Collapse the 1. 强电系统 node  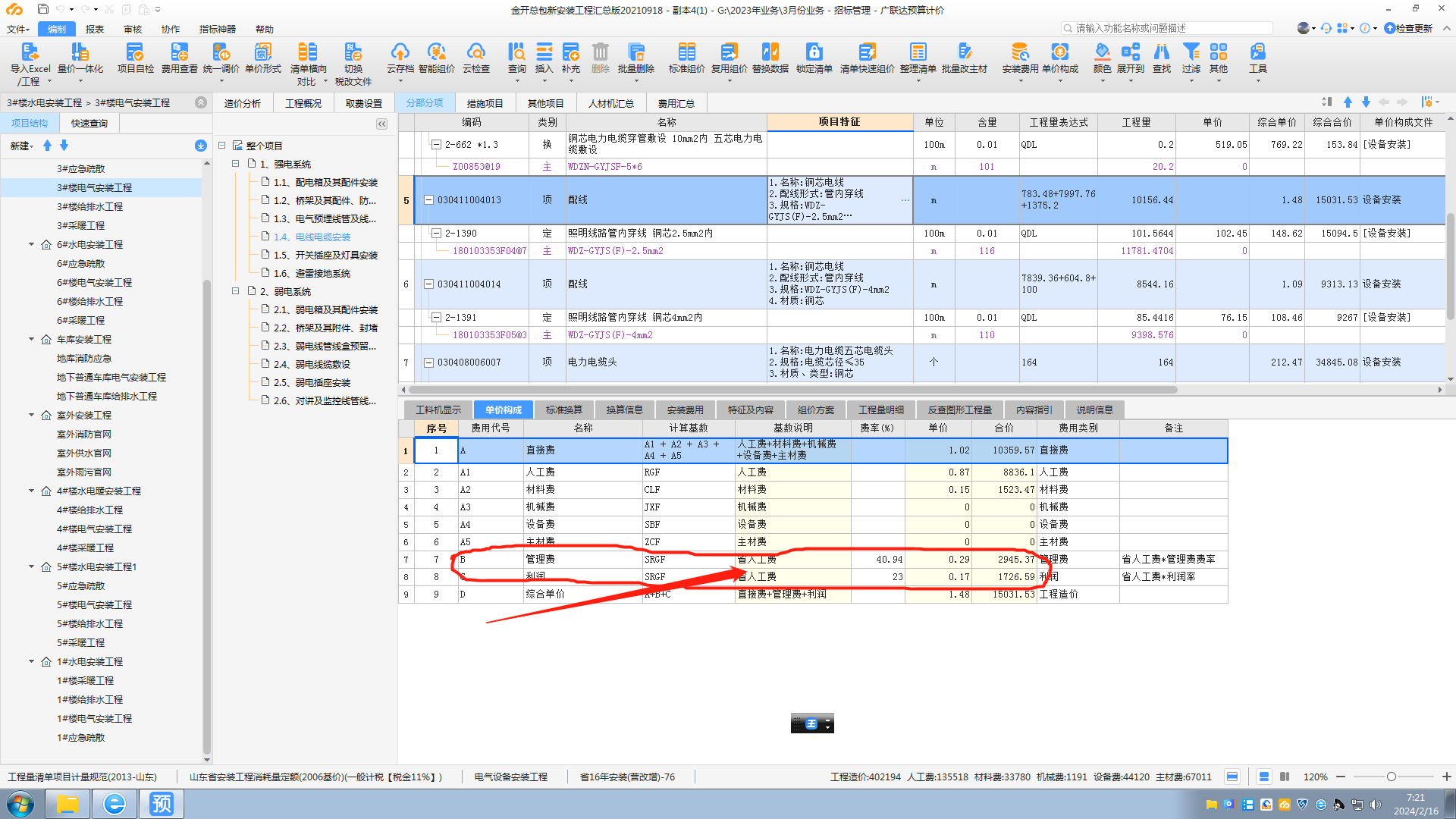pos(236,164)
